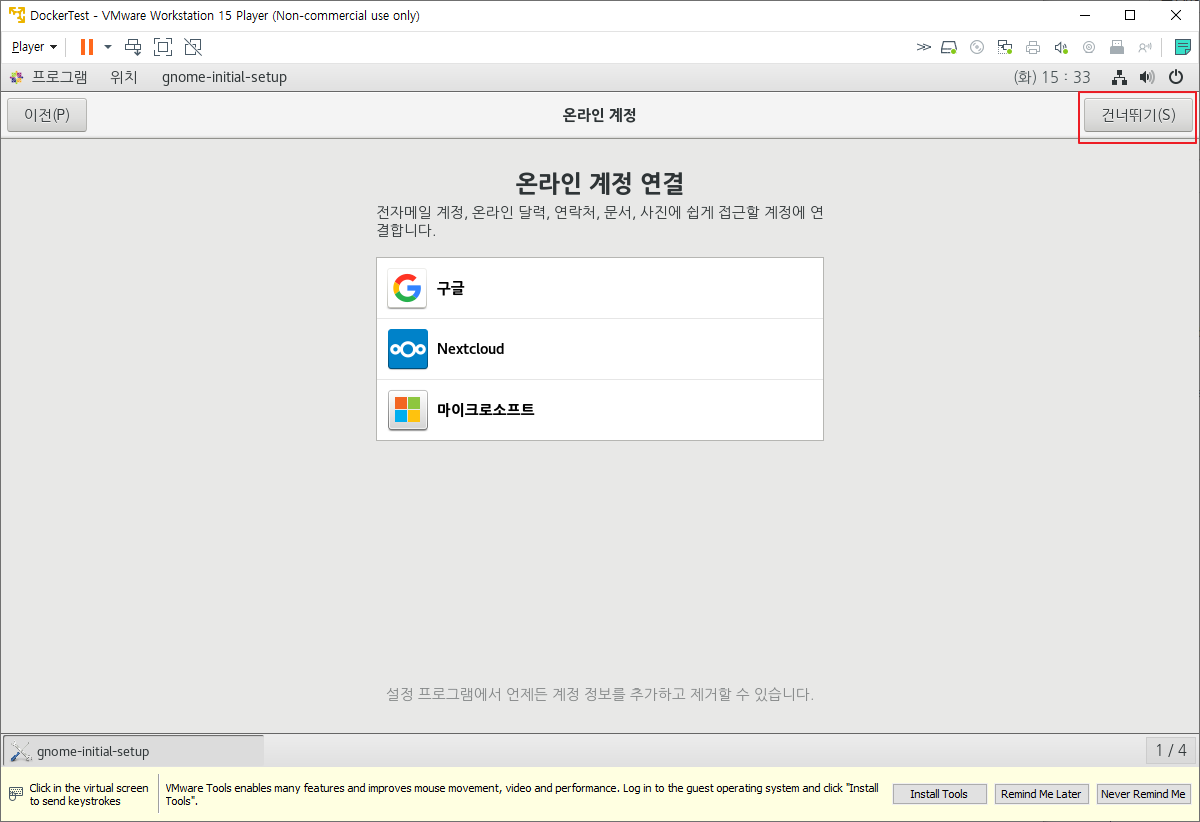1200x822 pixels.
Task: Click the sound card device icon
Action: [x=1062, y=47]
